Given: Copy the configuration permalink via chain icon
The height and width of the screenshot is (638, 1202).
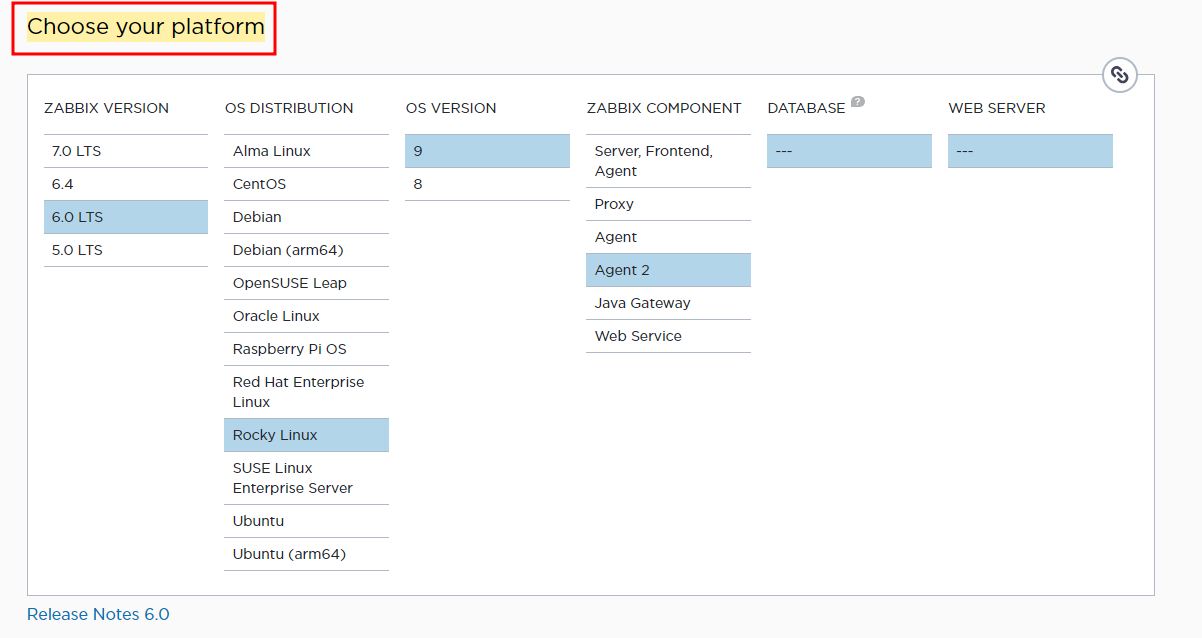Looking at the screenshot, I should click(1120, 75).
